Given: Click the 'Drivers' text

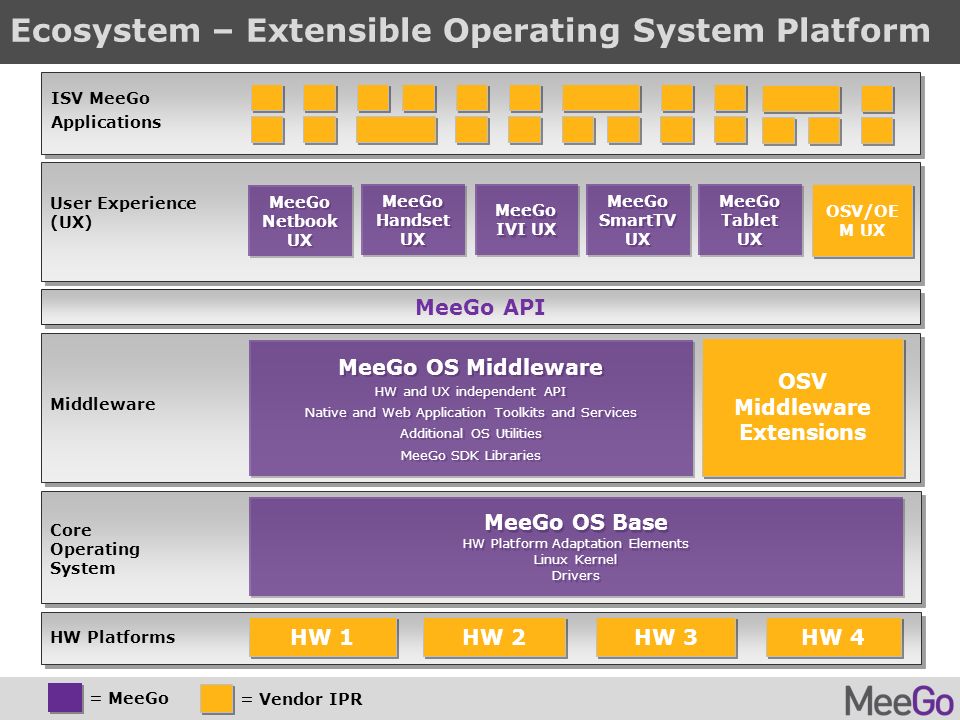Looking at the screenshot, I should click(576, 576).
